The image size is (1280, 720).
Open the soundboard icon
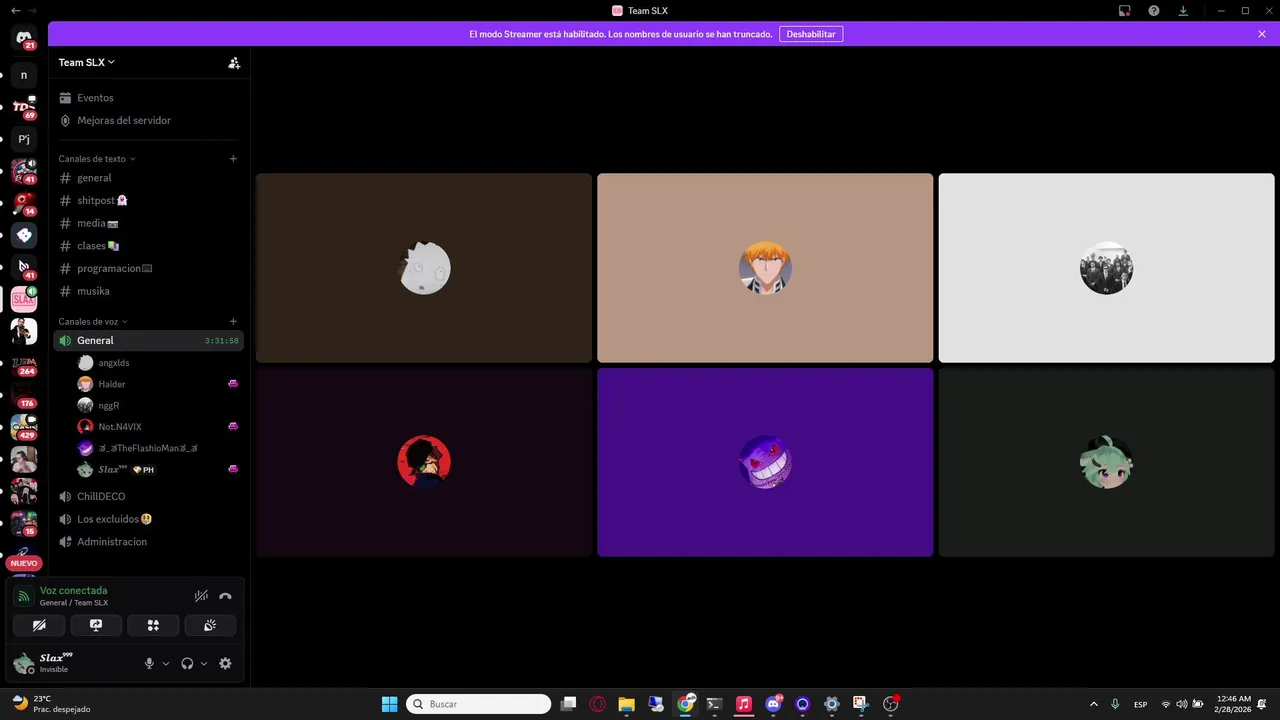point(210,625)
